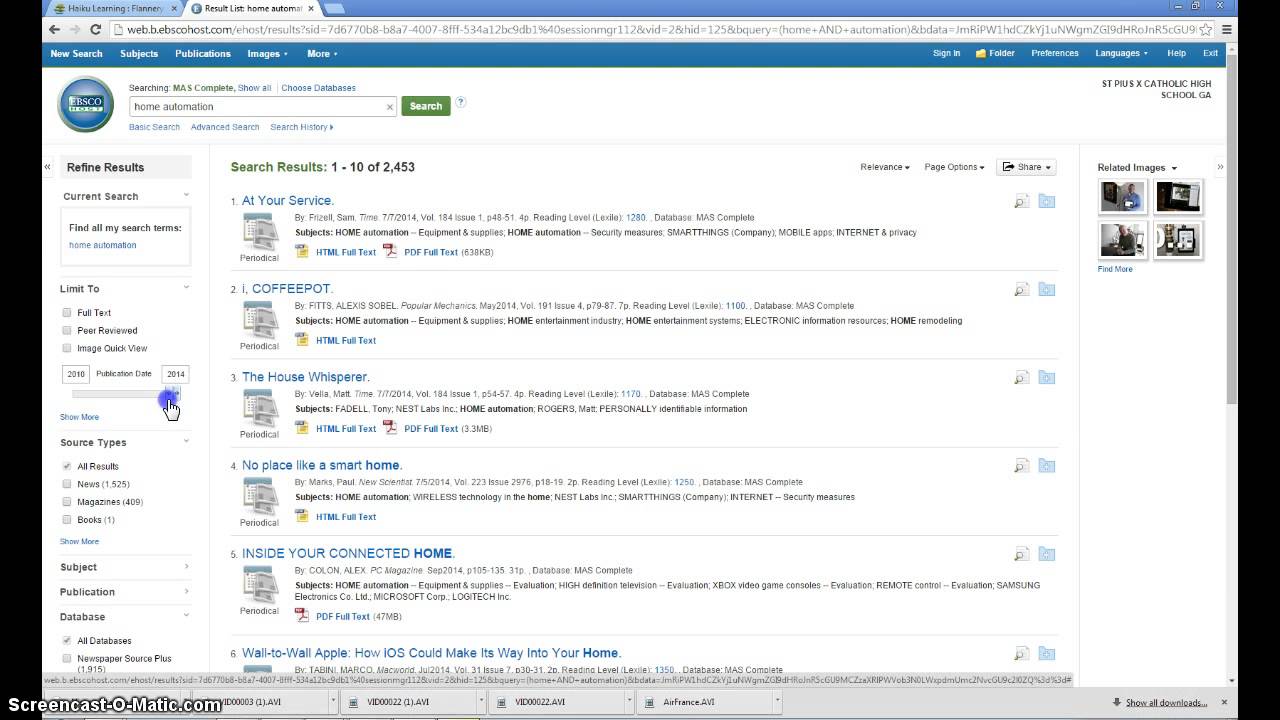Toggle the All Results source type
The height and width of the screenshot is (720, 1280).
tap(67, 467)
